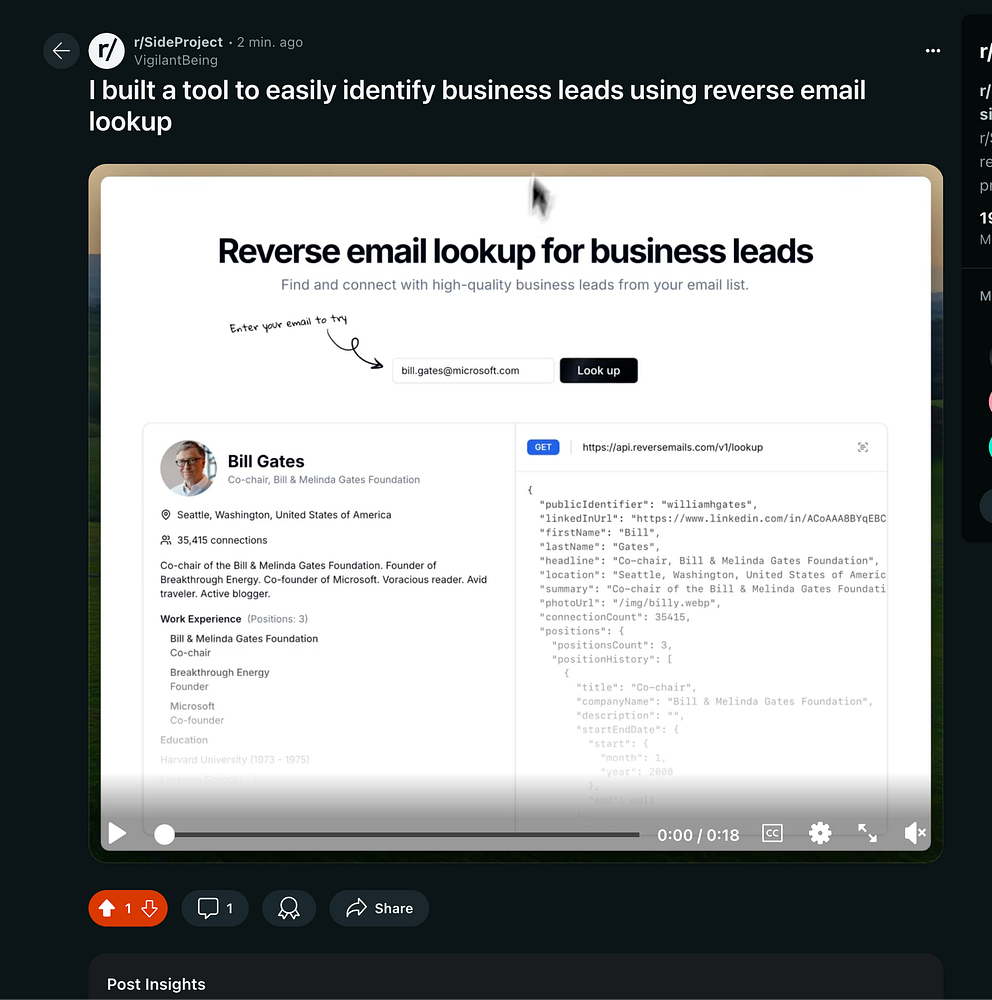Click the Look up button in video

[x=598, y=371]
